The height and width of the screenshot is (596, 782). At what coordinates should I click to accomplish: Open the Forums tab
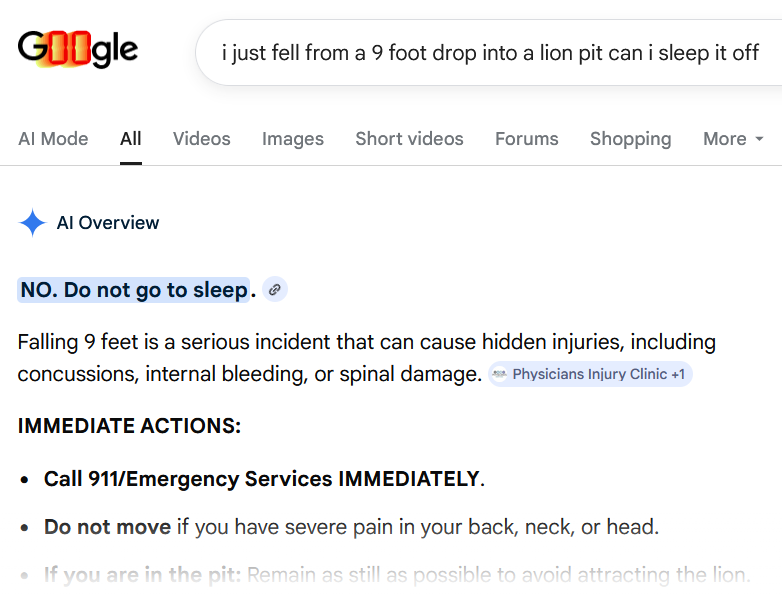527,139
